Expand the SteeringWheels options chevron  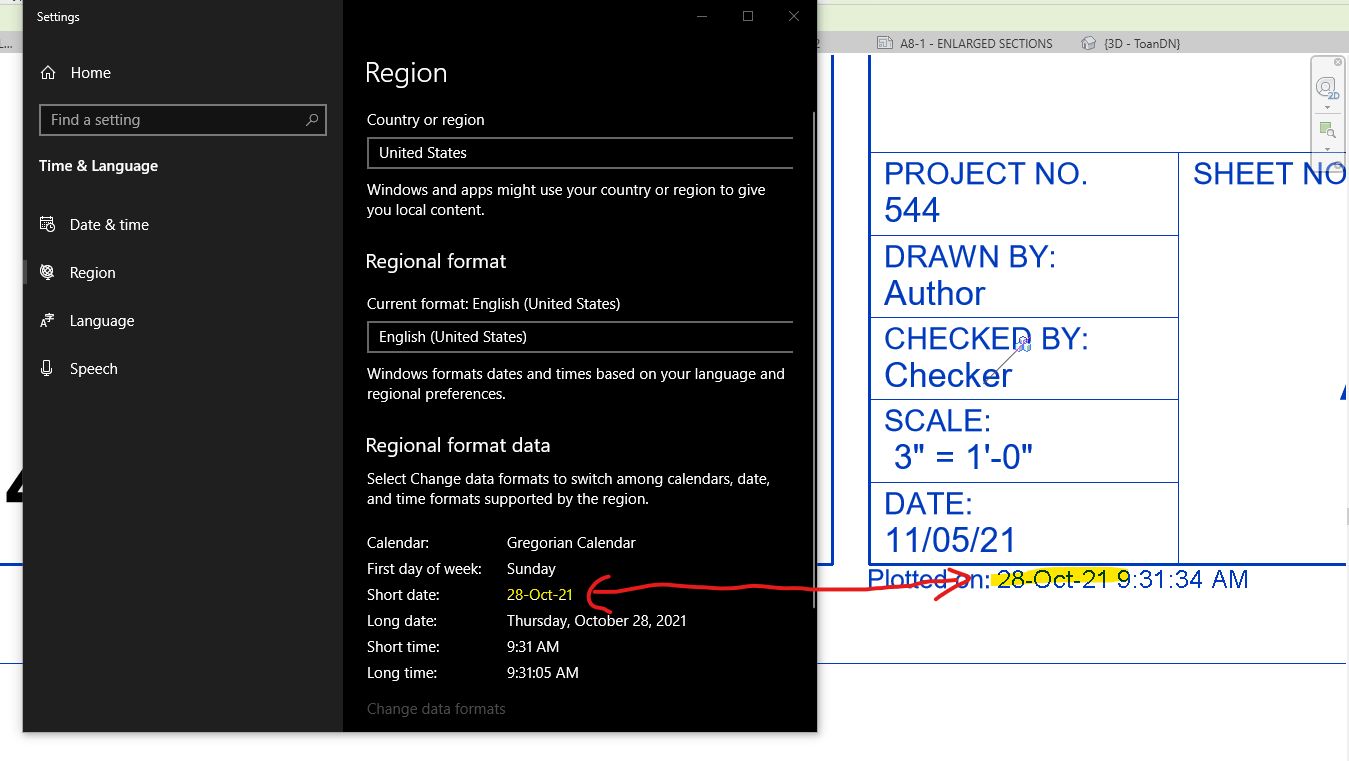coord(1327,107)
